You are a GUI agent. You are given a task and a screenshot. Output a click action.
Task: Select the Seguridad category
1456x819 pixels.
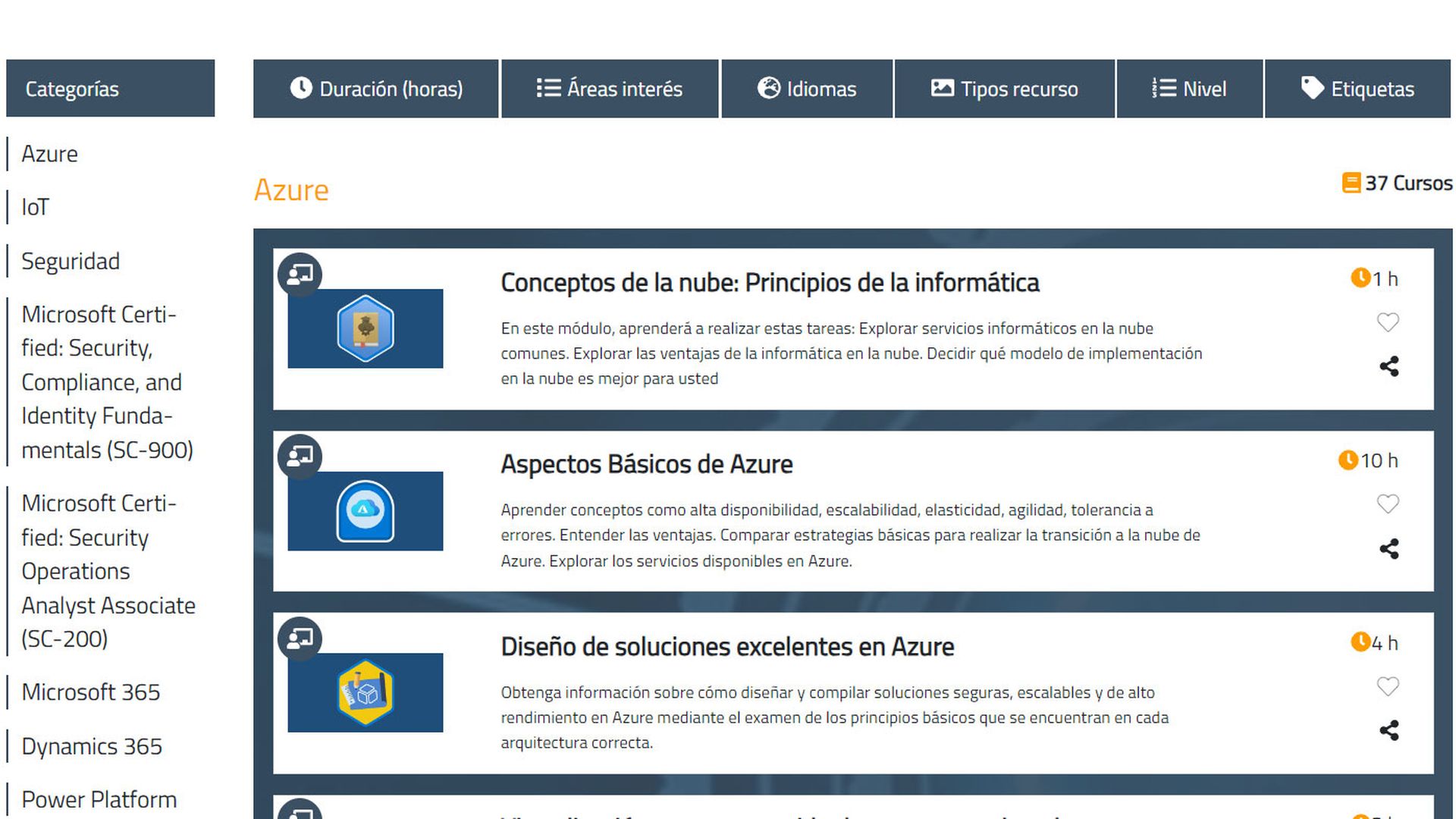pos(71,261)
